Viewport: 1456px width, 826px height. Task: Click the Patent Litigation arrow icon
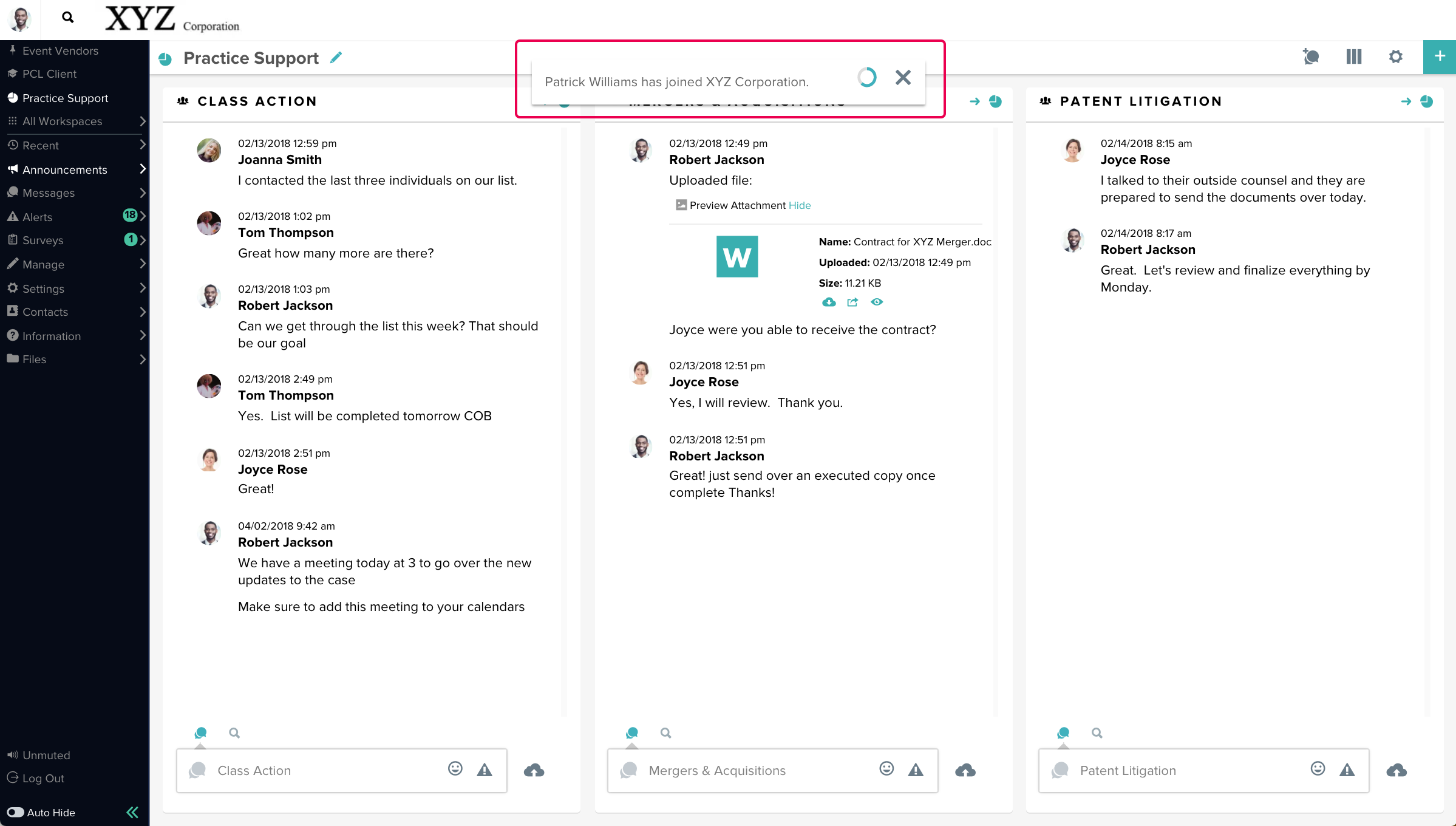point(1406,101)
